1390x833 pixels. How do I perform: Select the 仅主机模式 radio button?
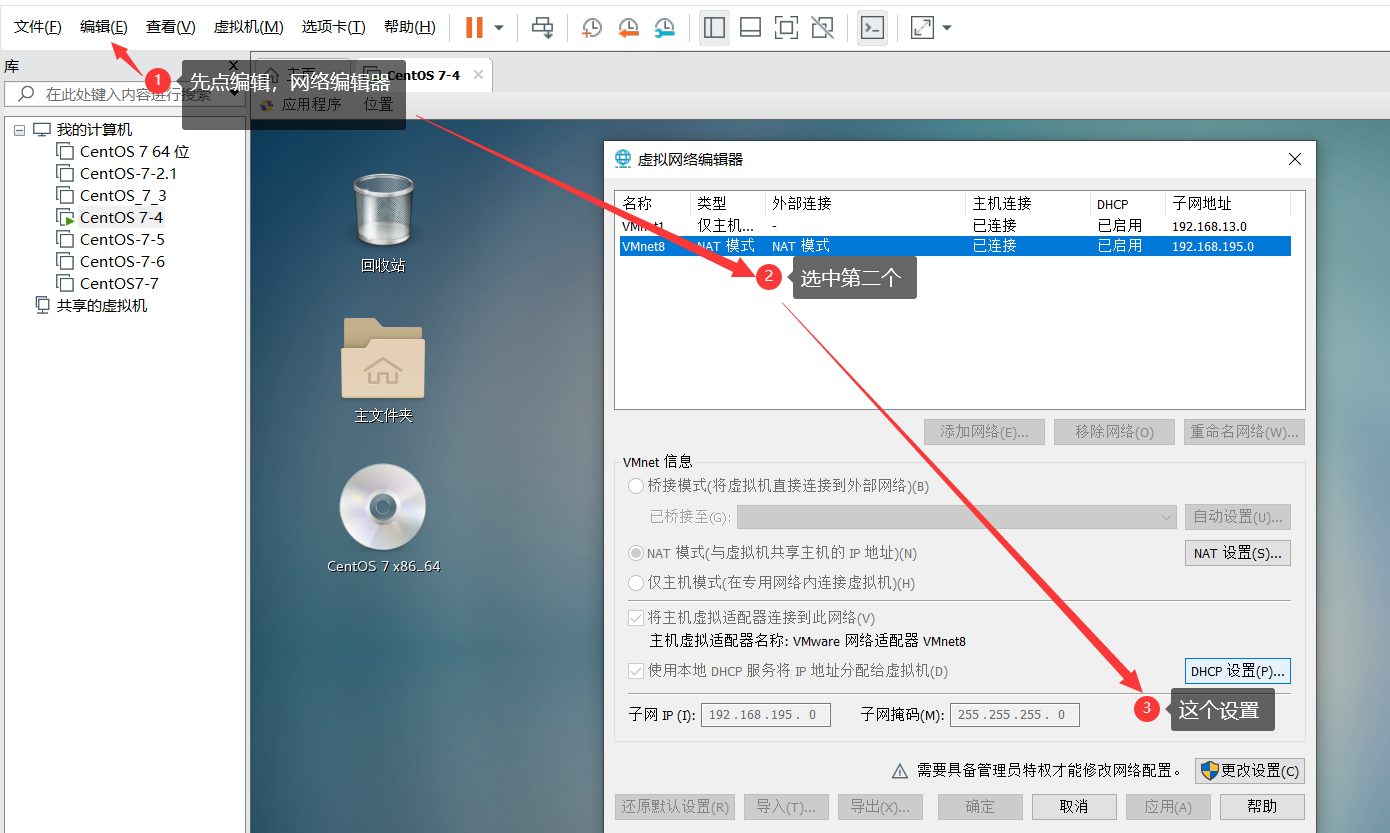coord(636,583)
